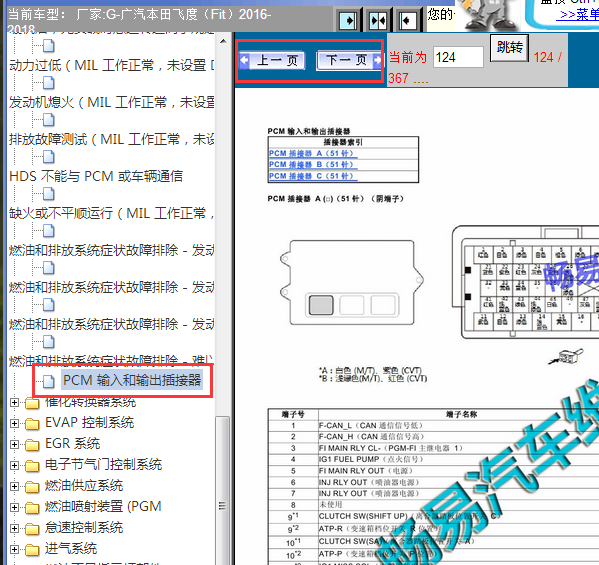Click the tree panel scroll-up arrow
The width and height of the screenshot is (599, 565).
coord(223,41)
